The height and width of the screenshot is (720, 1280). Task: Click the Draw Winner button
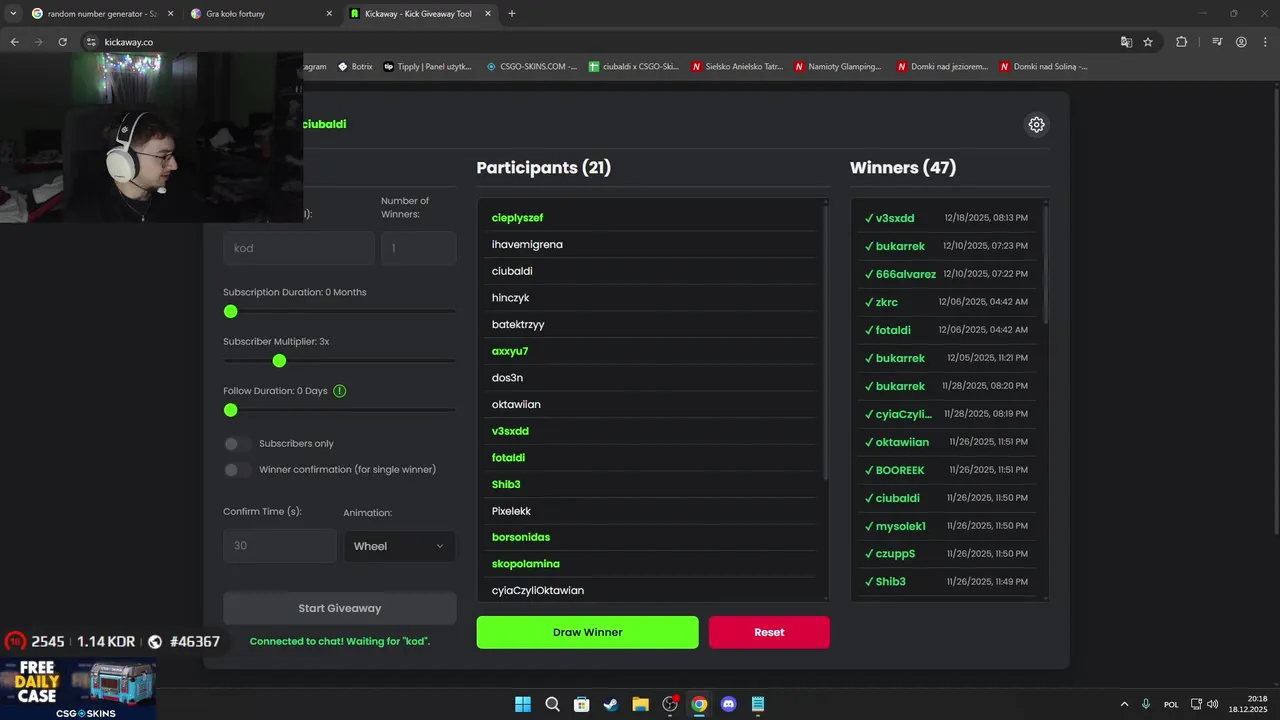tap(588, 632)
